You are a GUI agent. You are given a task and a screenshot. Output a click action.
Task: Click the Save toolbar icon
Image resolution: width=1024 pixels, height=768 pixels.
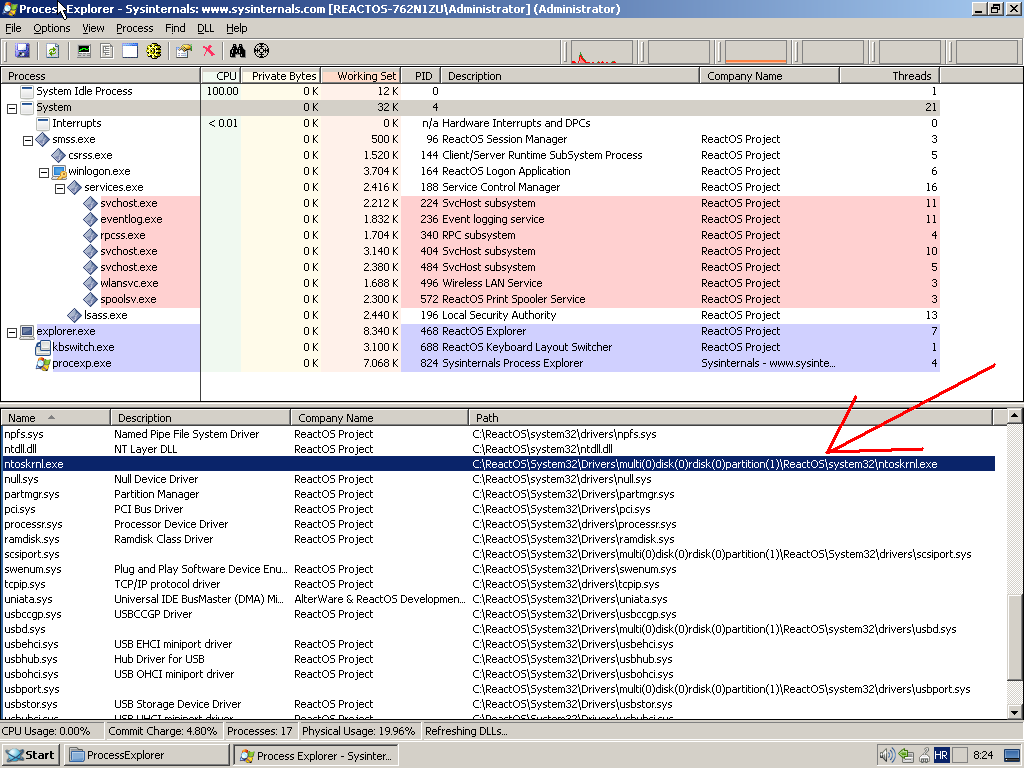[22, 51]
